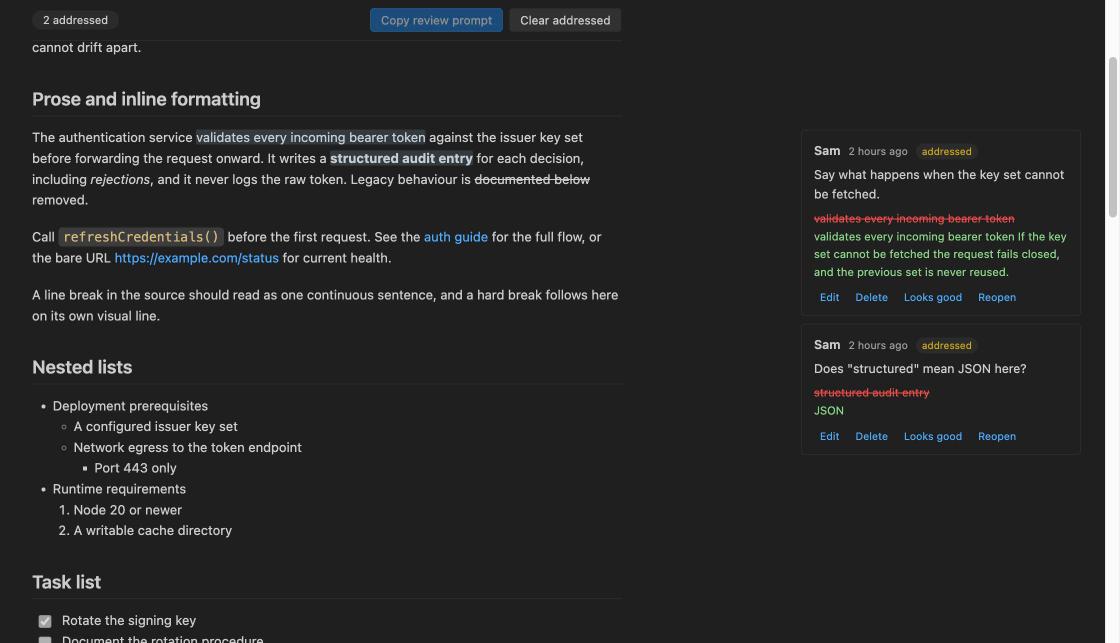The height and width of the screenshot is (643, 1120).
Task: Click the addressed tag on the first comment
Action: pyautogui.click(x=946, y=151)
